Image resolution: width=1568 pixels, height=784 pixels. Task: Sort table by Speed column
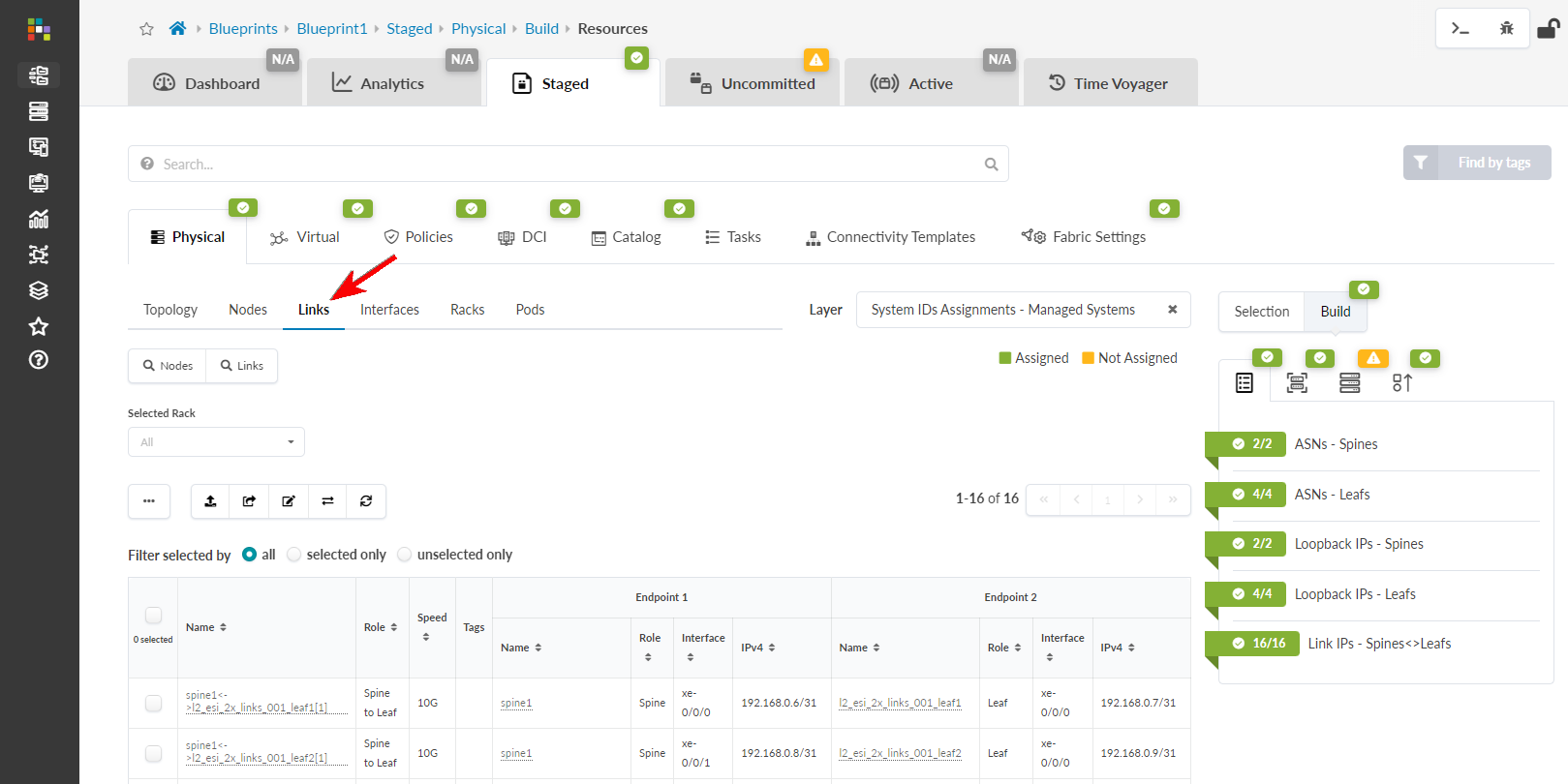432,626
